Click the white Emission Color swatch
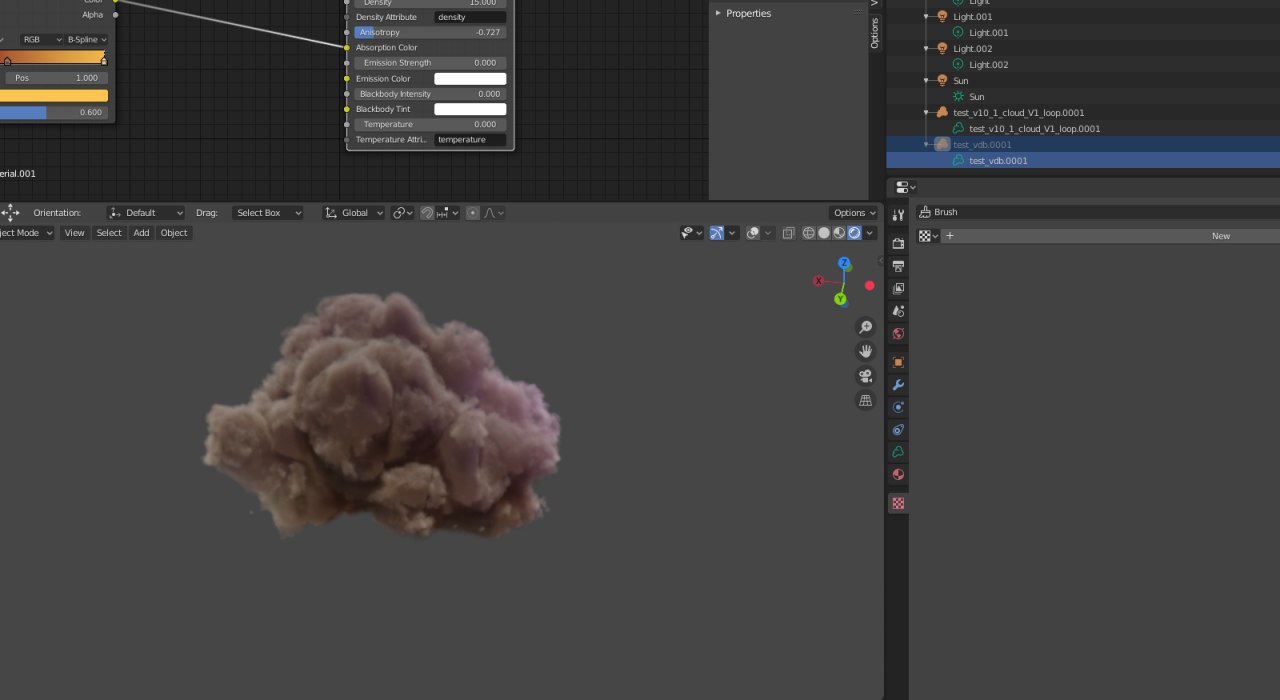Viewport: 1280px width, 700px height. [470, 79]
